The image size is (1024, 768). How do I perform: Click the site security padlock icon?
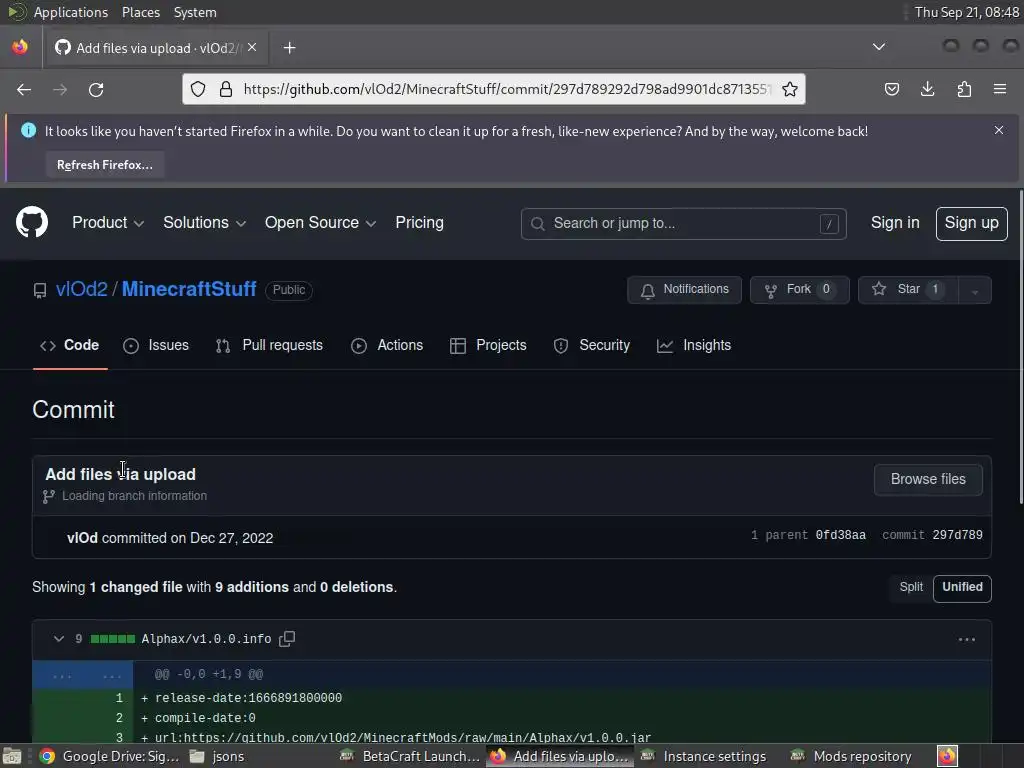226,89
